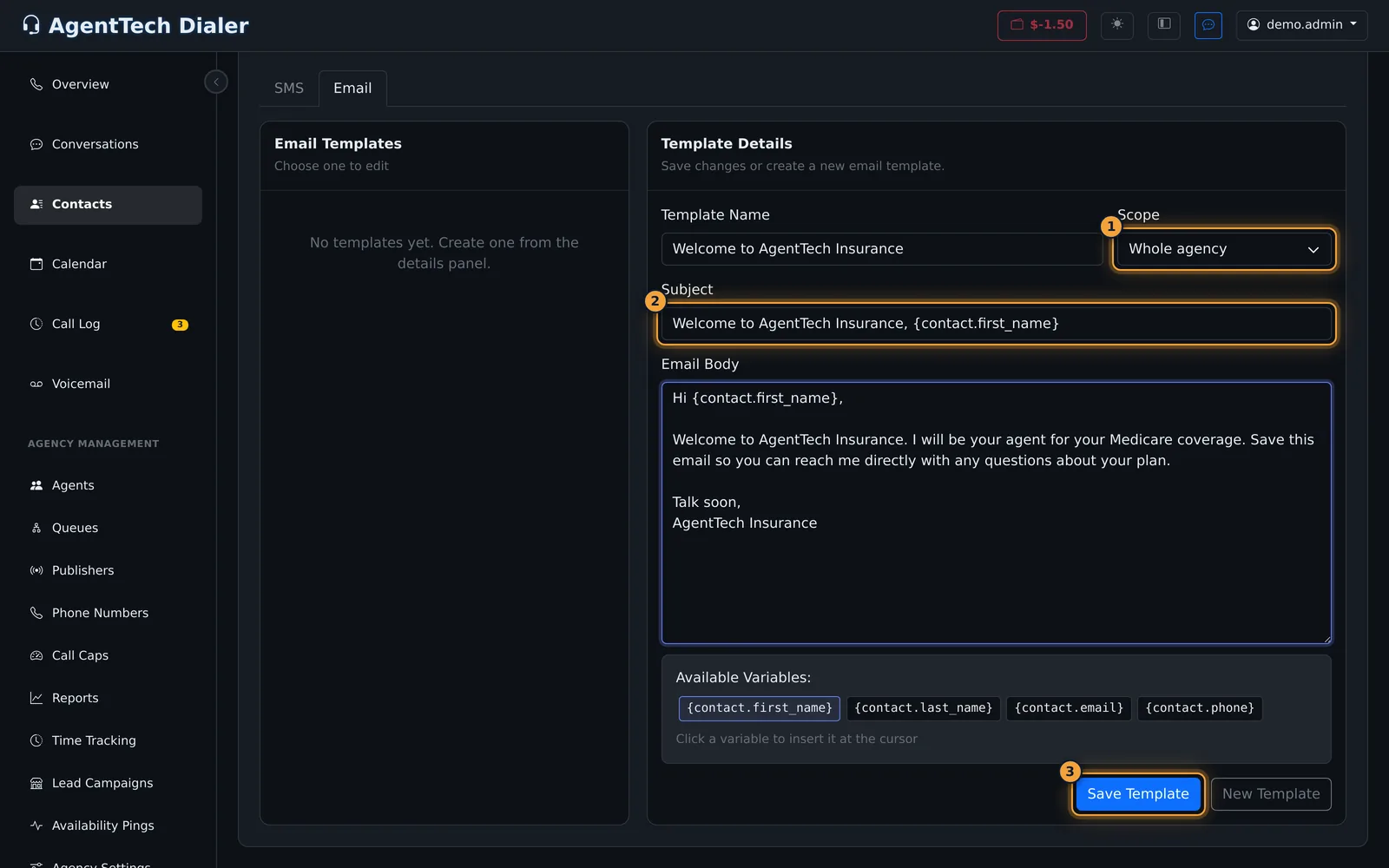Click the Call Caps gauge icon
The height and width of the screenshot is (868, 1389).
pyautogui.click(x=36, y=655)
